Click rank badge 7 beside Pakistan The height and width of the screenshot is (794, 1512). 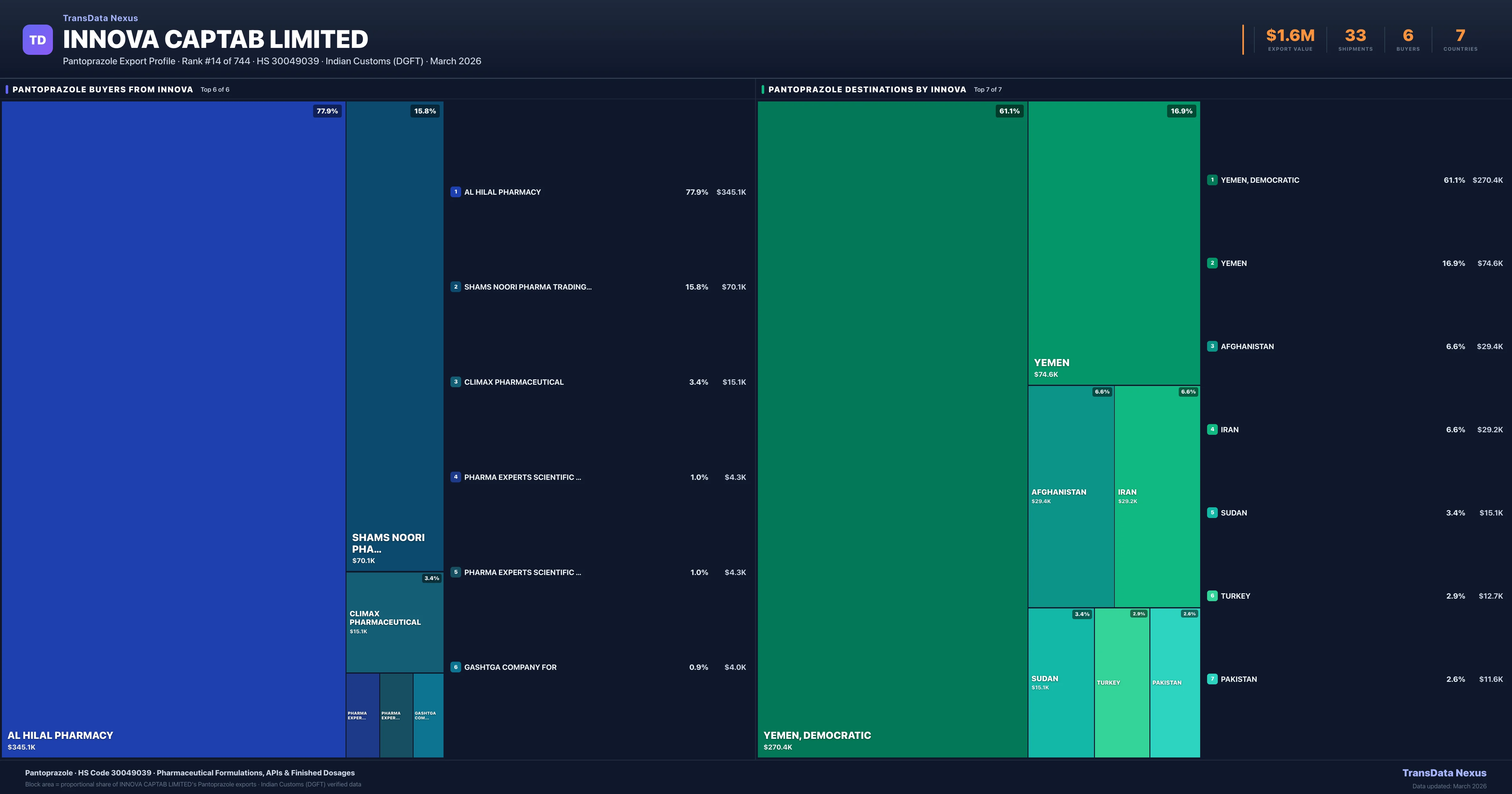point(1212,679)
